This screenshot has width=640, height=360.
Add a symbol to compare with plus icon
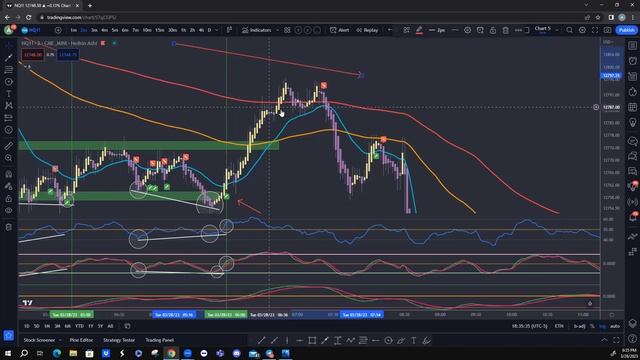[58, 30]
